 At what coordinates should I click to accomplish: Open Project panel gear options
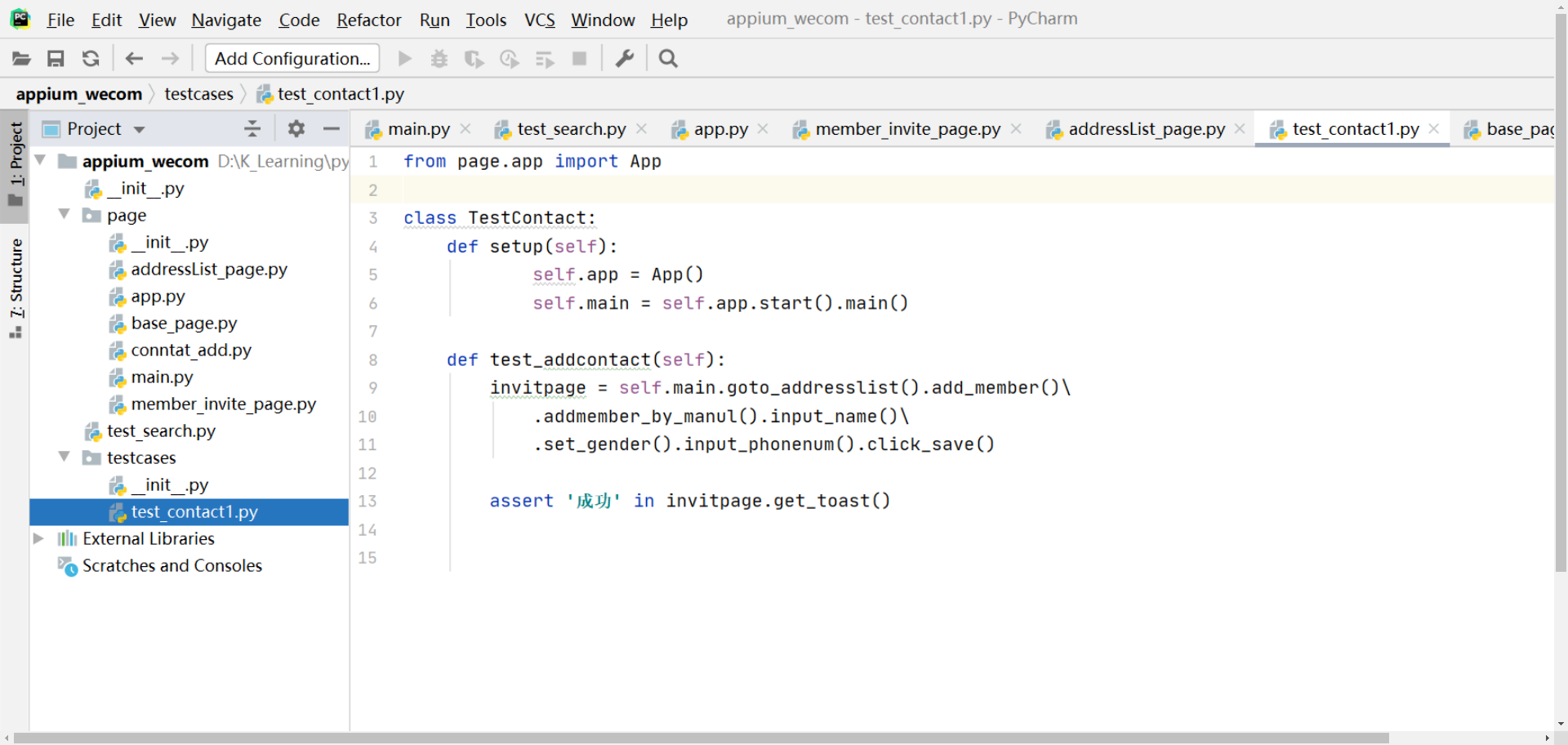click(x=296, y=129)
